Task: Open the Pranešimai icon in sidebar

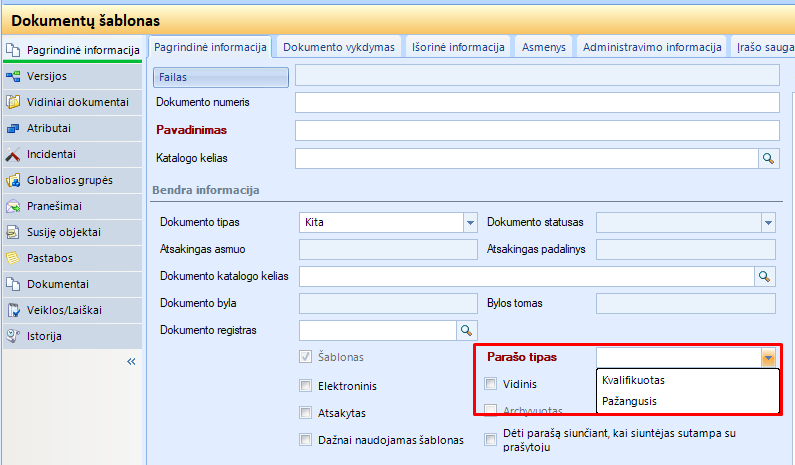Action: point(13,206)
